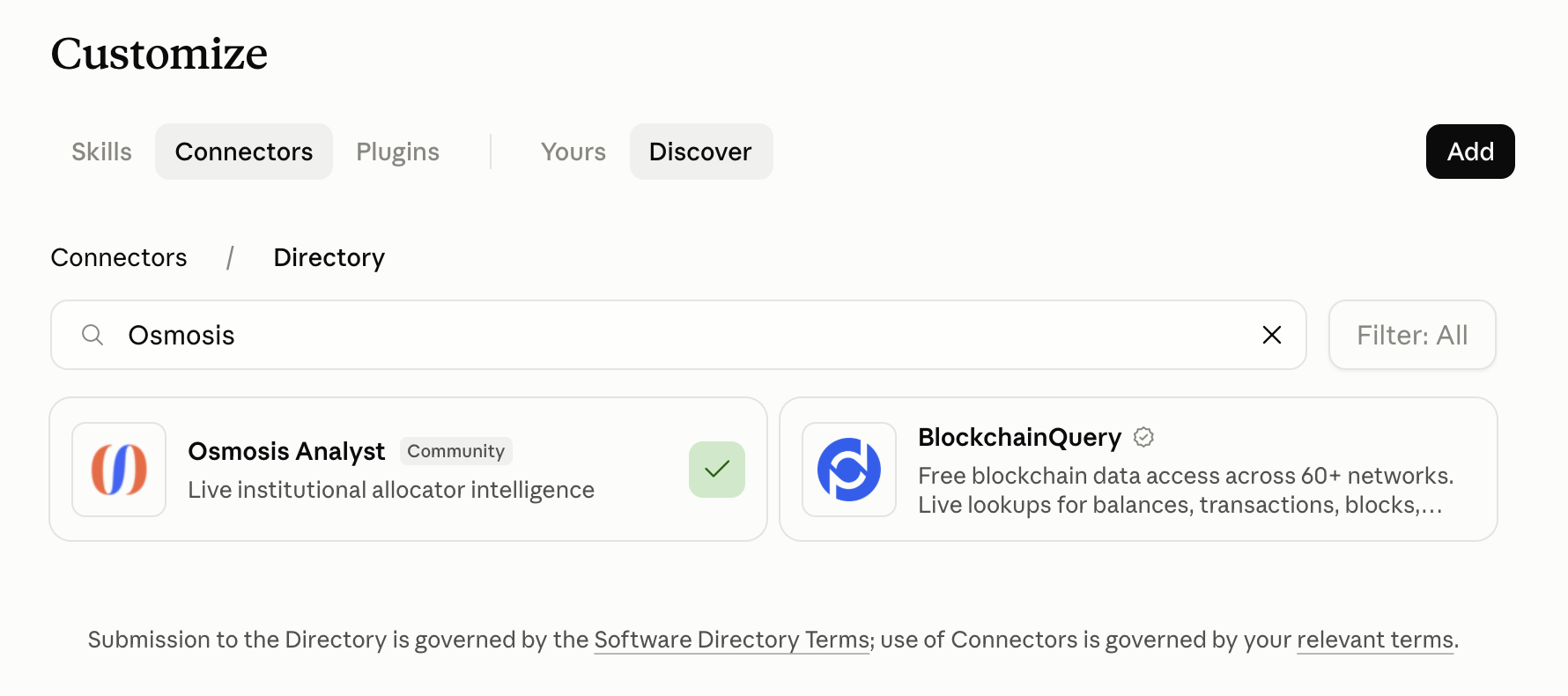Open the Filter: All dropdown

click(x=1412, y=335)
